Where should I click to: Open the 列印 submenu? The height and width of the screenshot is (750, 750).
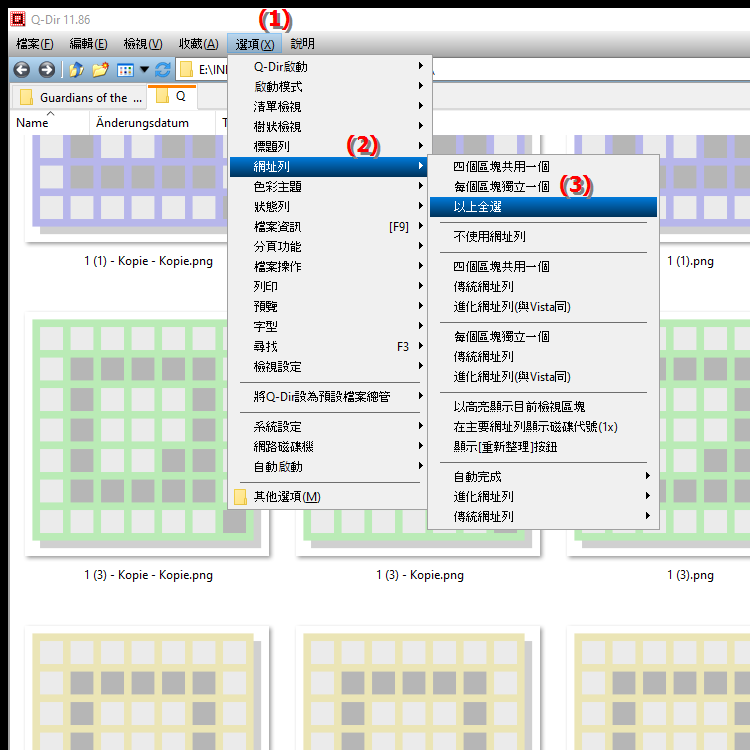(x=330, y=287)
